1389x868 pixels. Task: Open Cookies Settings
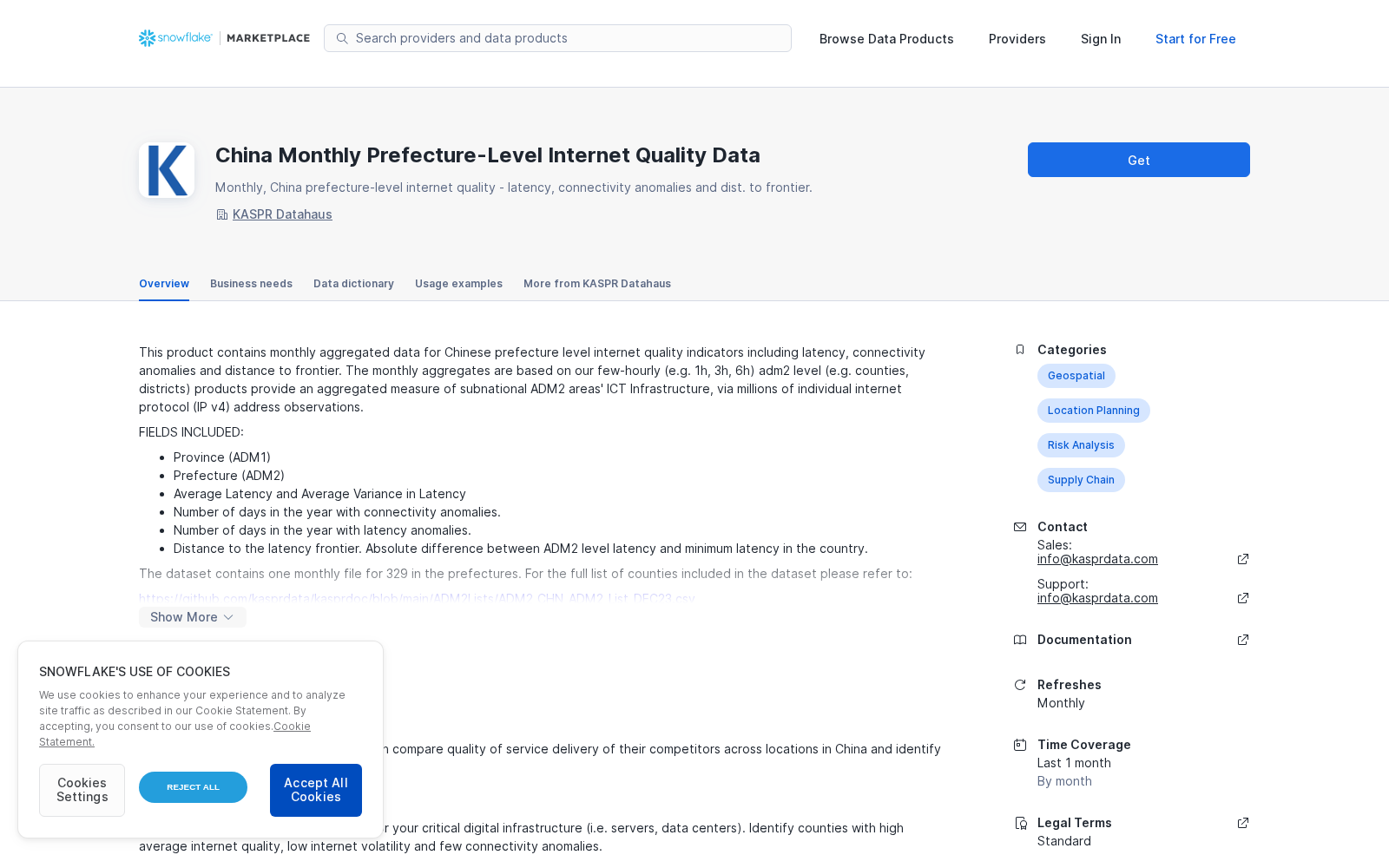82,790
